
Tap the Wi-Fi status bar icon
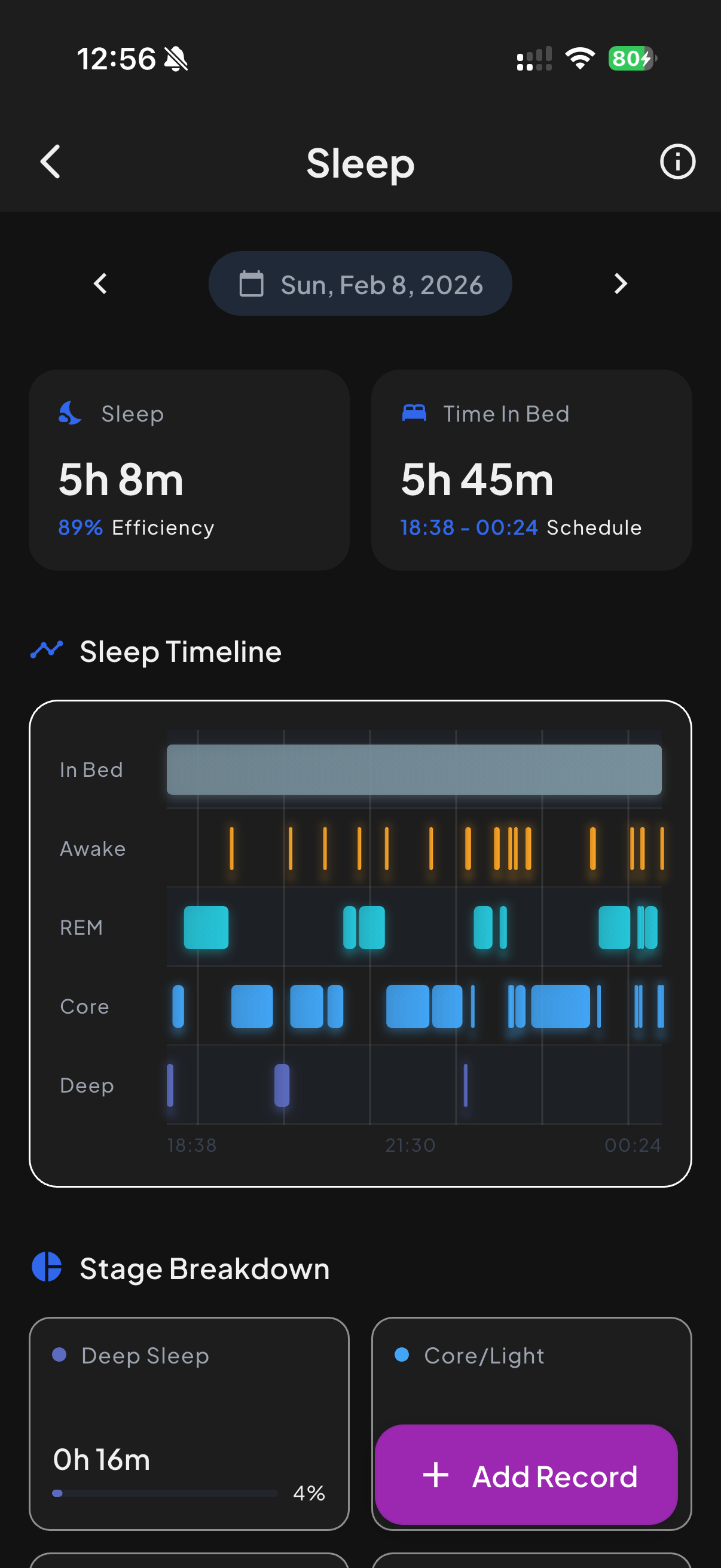click(579, 59)
